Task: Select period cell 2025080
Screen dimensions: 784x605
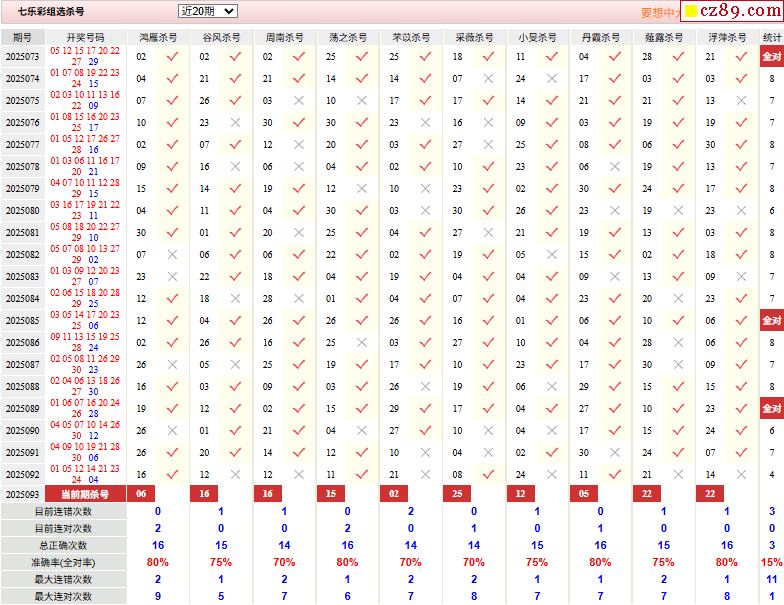Action: [22, 210]
